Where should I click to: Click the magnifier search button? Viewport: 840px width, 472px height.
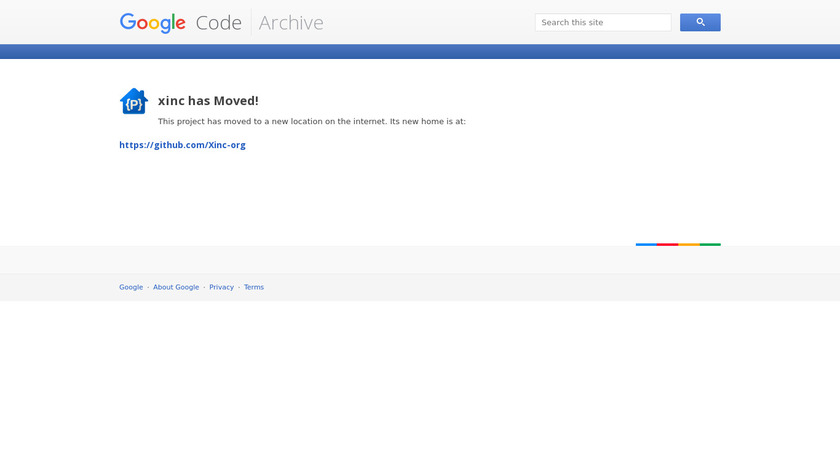[700, 23]
